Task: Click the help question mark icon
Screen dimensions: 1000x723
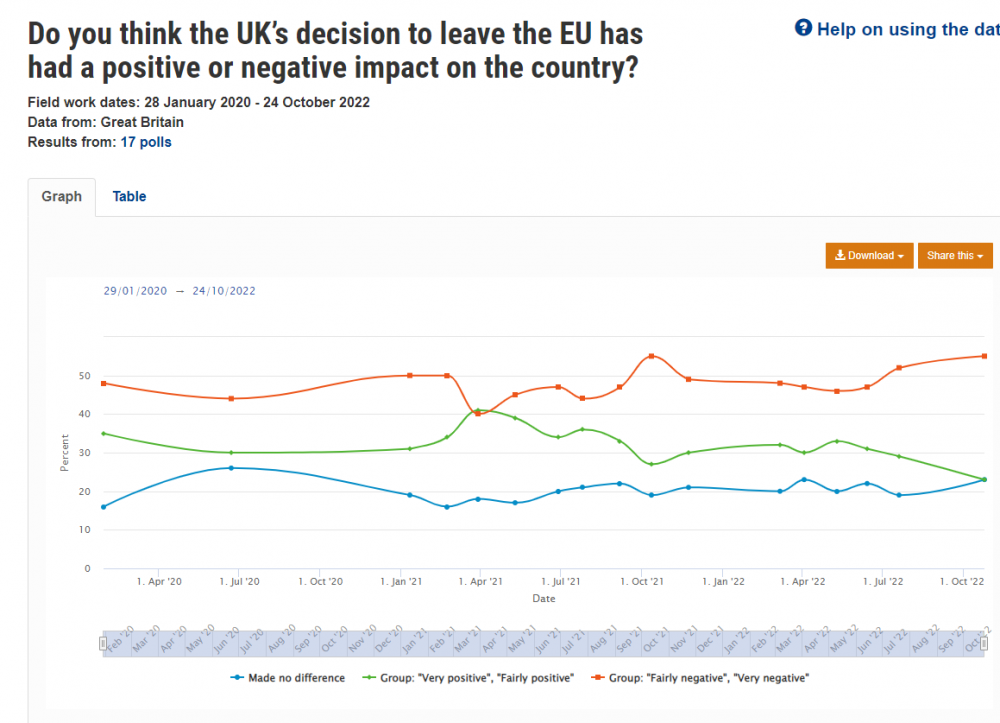Action: click(x=803, y=28)
